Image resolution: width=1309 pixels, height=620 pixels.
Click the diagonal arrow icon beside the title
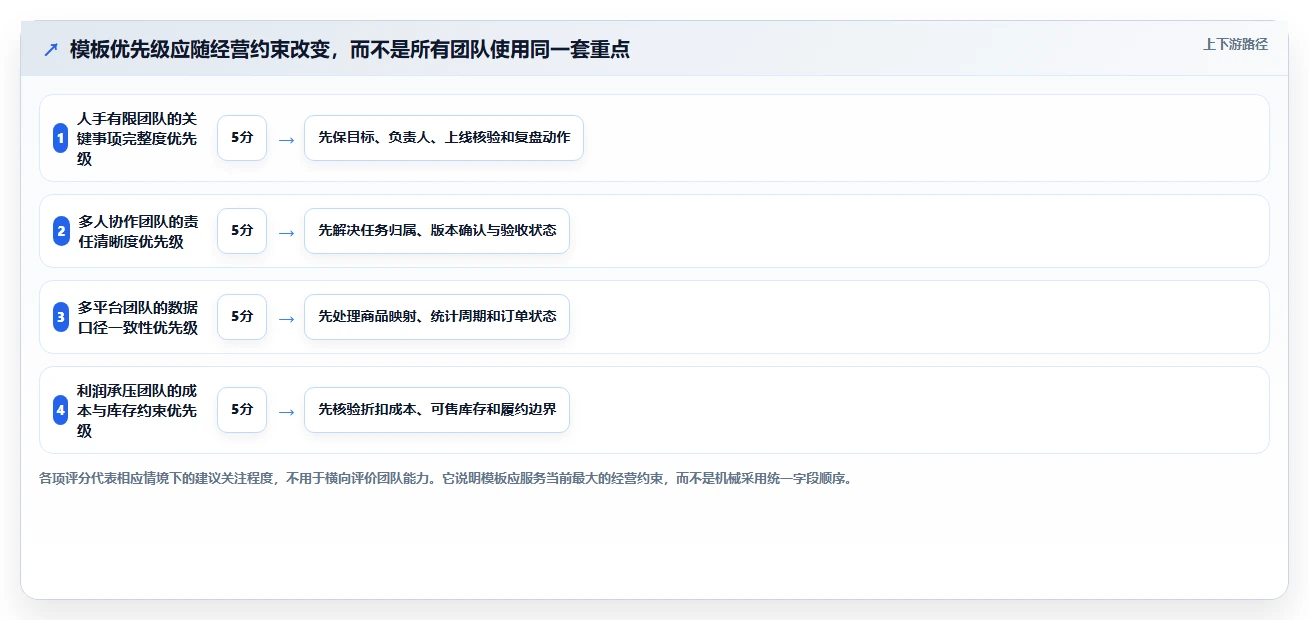tap(51, 49)
